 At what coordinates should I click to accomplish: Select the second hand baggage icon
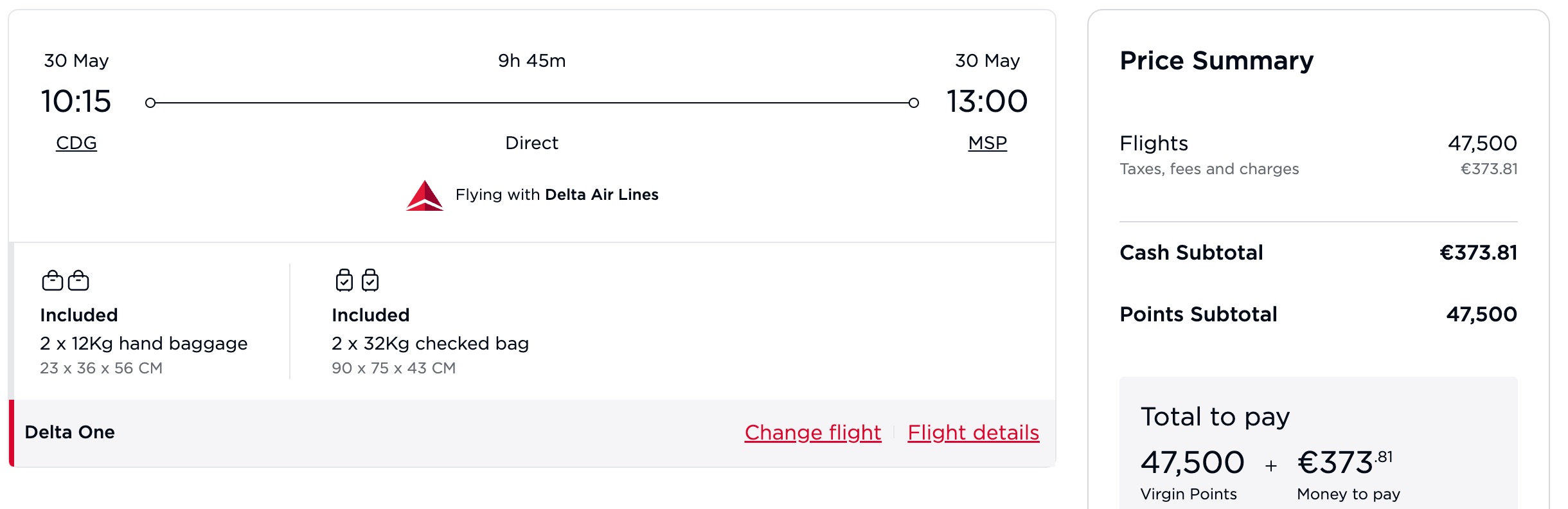[x=78, y=280]
